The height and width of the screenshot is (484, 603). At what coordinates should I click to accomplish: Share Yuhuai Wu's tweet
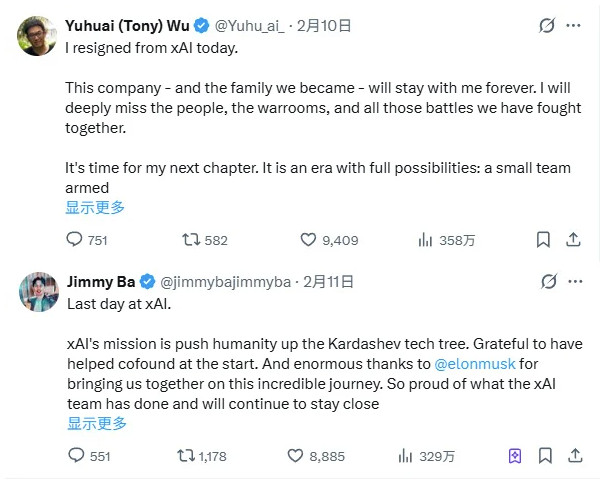573,240
